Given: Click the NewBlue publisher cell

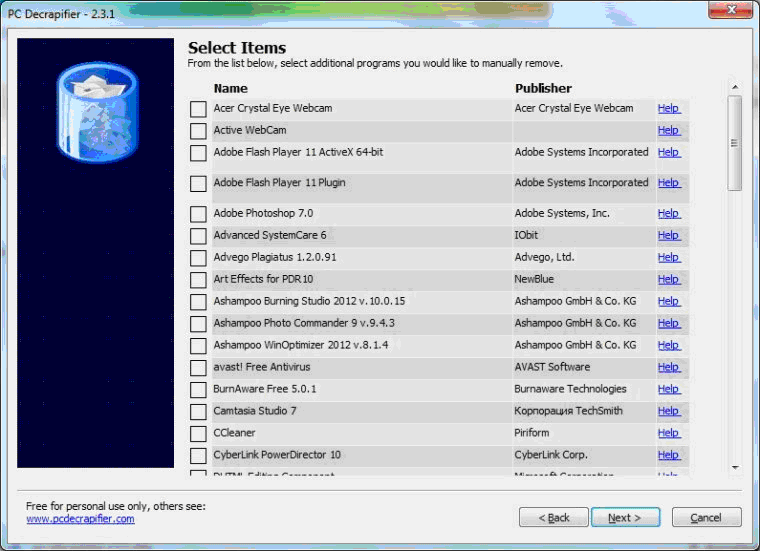Looking at the screenshot, I should coord(534,279).
